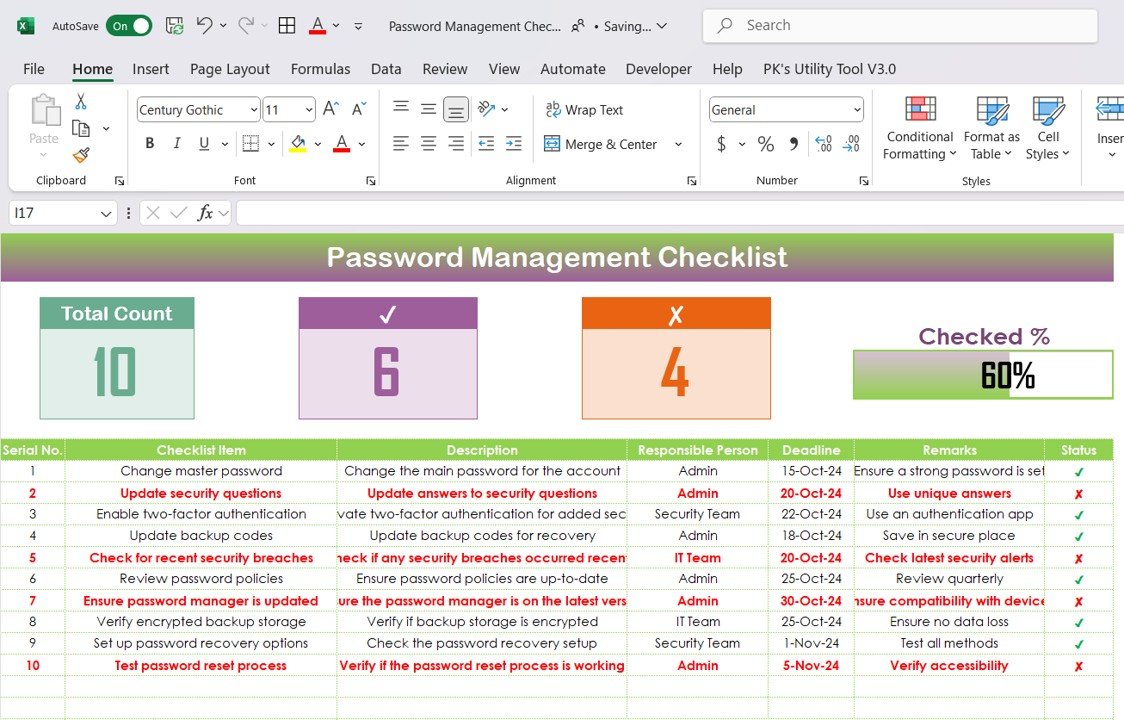Toggle Wrap Text
The height and width of the screenshot is (720, 1124).
click(584, 110)
